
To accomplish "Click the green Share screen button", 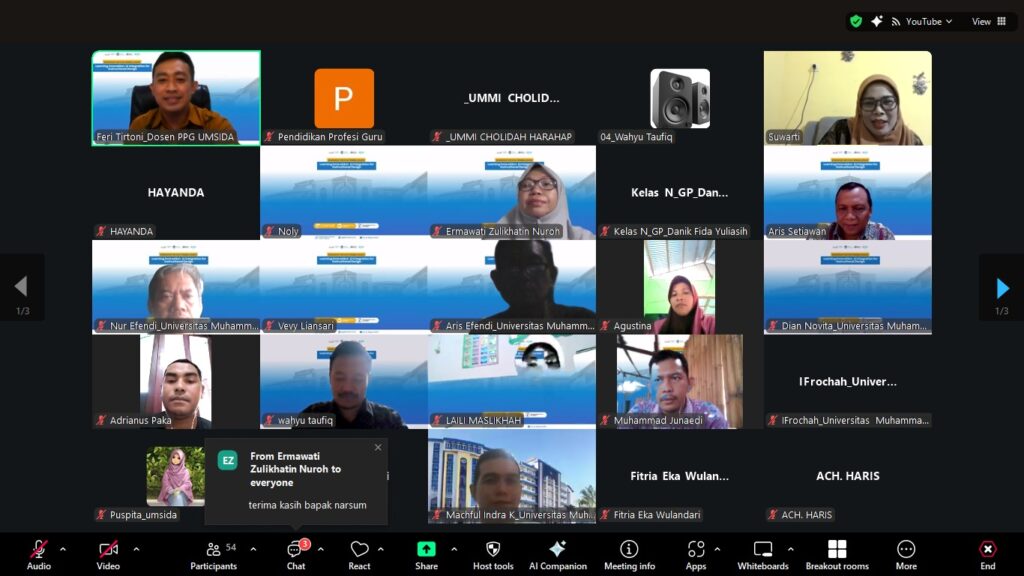I will (426, 553).
